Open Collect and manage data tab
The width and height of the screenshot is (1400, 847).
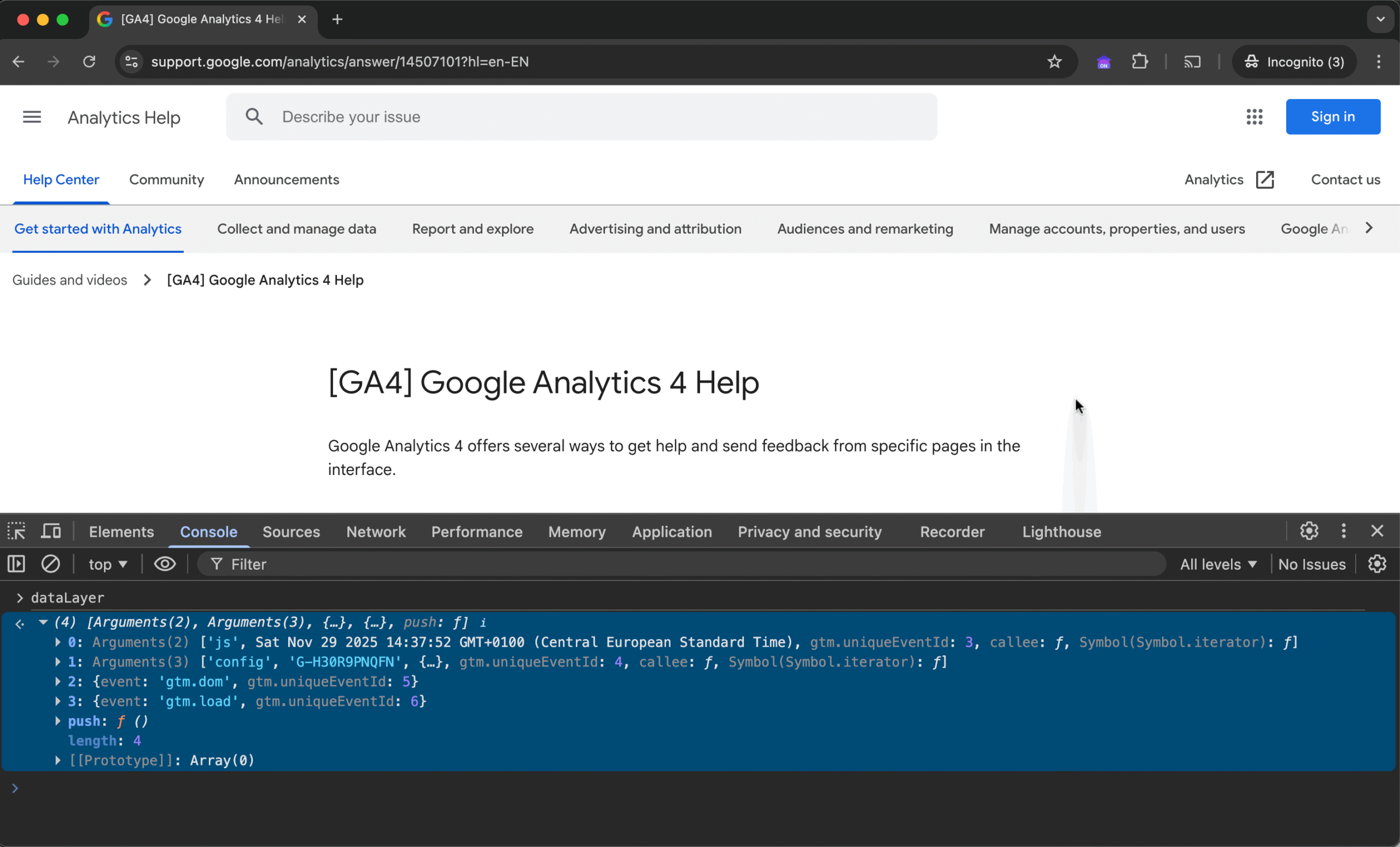coord(296,229)
